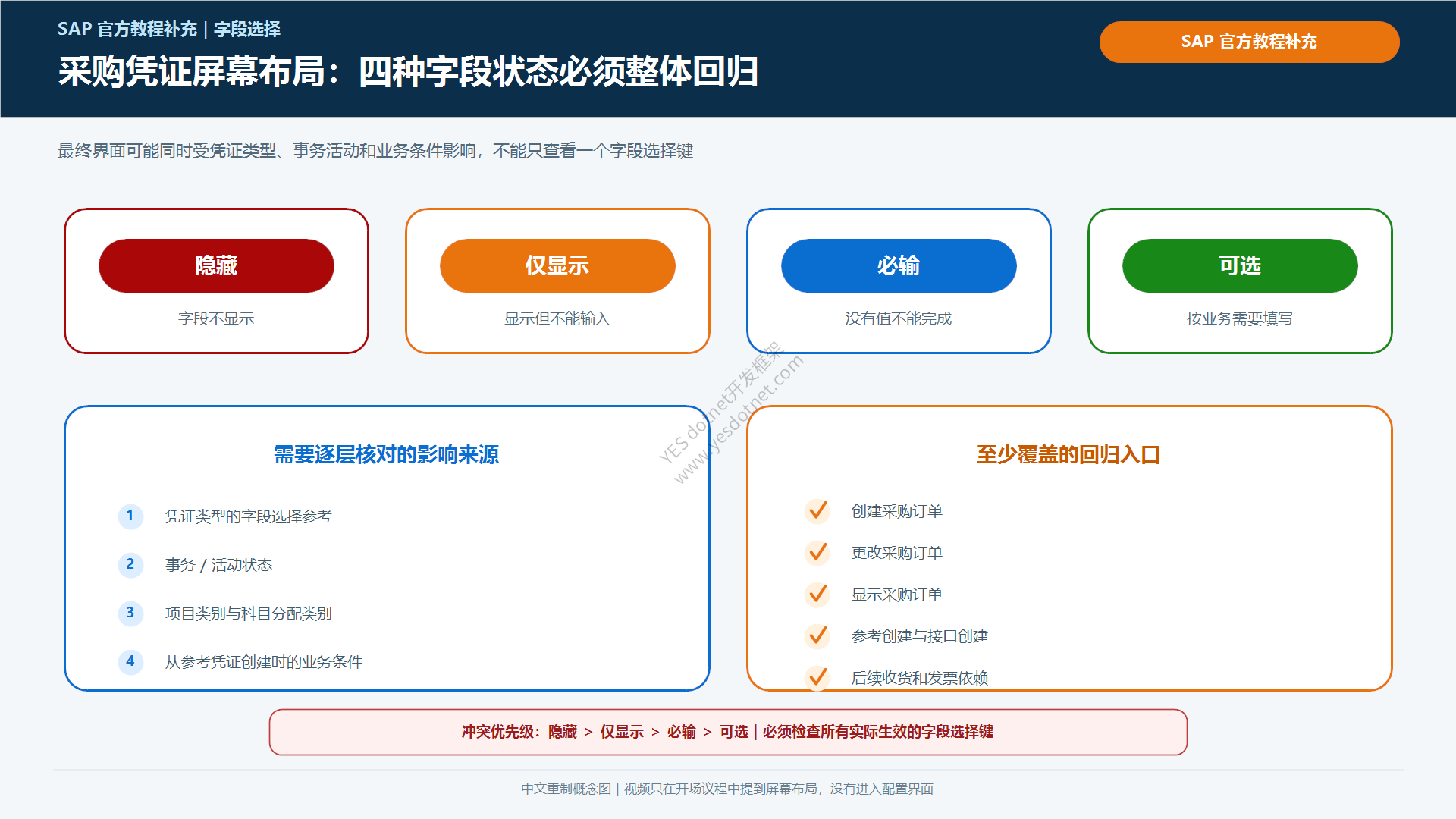Click the text 参考创建与接口创建
Viewport: 1456px width, 819px height.
coord(920,636)
